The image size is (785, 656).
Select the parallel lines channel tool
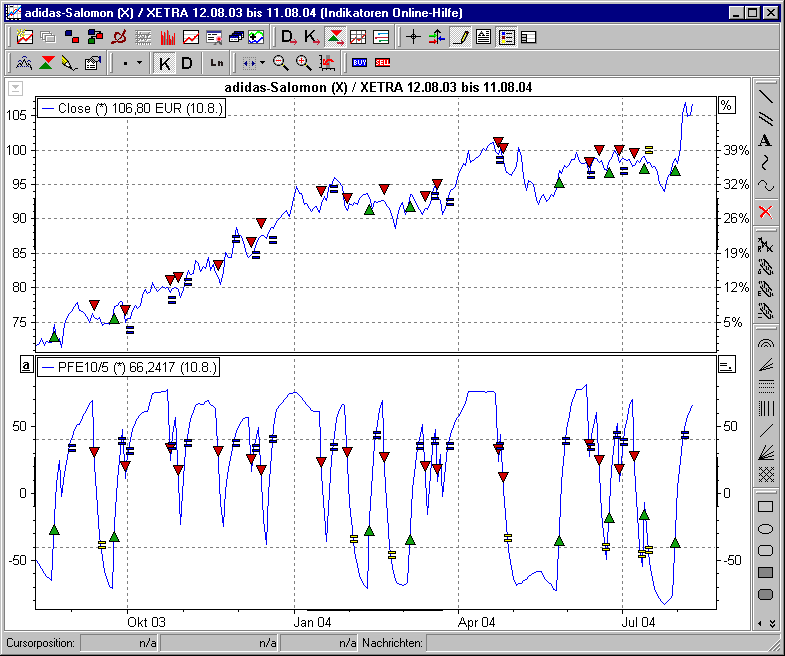(x=765, y=119)
